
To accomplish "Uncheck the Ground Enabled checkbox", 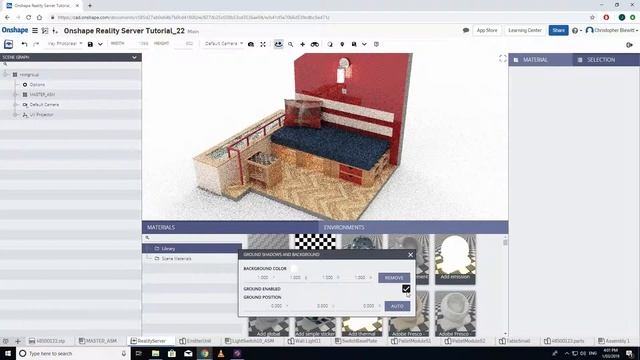I will 406,289.
